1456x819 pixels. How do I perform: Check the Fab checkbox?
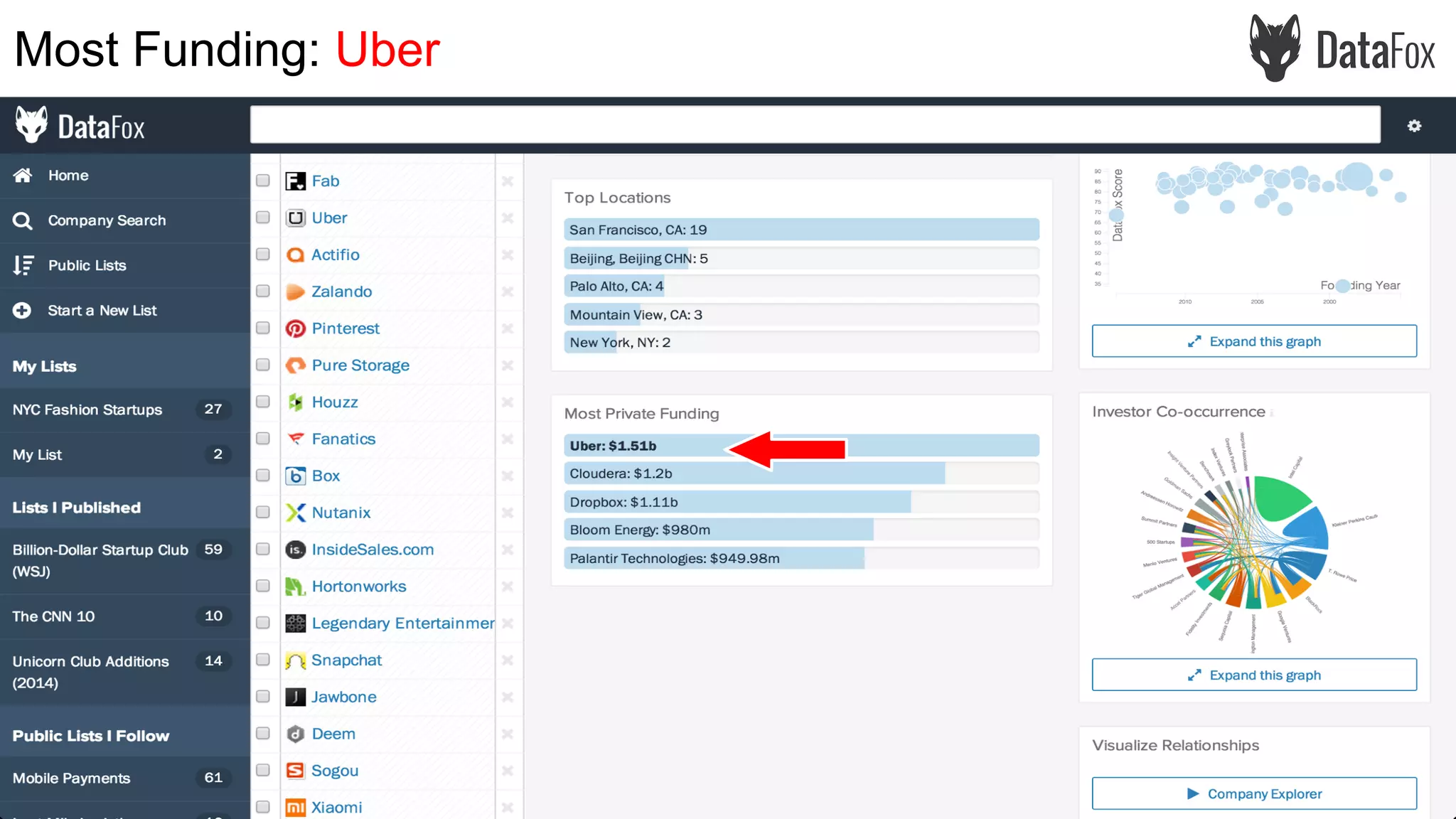[263, 181]
